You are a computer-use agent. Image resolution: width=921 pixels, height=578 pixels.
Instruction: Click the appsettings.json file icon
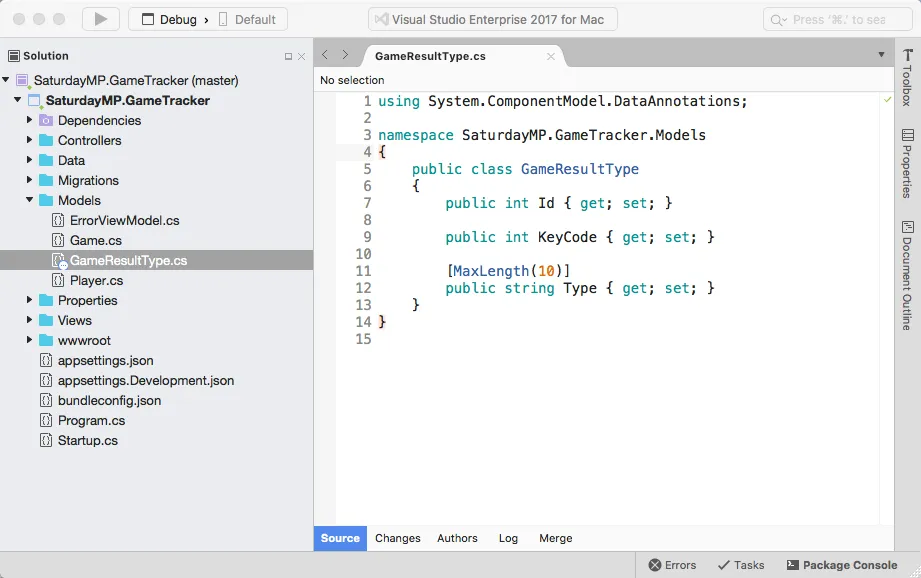click(x=46, y=360)
